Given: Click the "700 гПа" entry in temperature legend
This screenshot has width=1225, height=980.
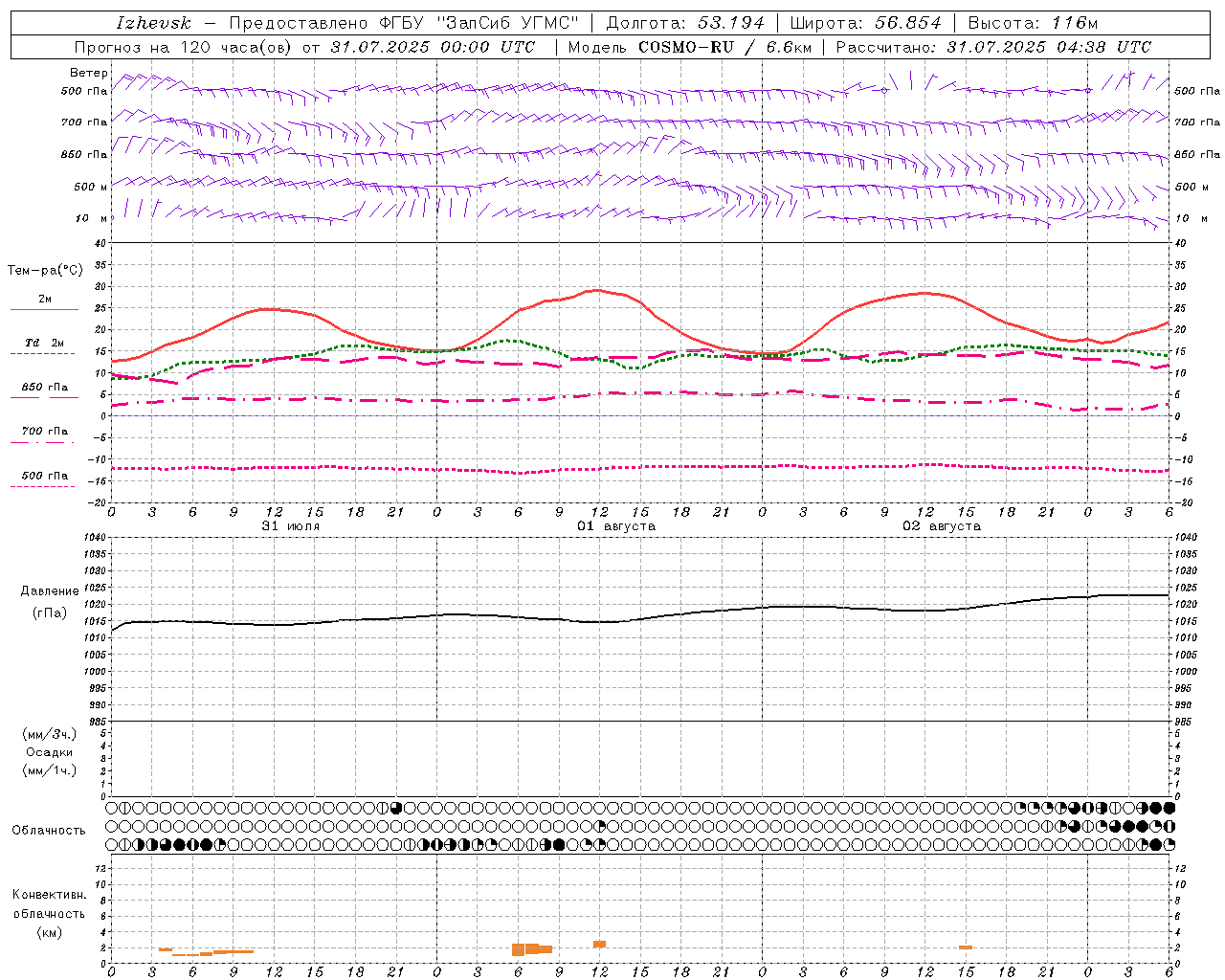Looking at the screenshot, I should [45, 432].
